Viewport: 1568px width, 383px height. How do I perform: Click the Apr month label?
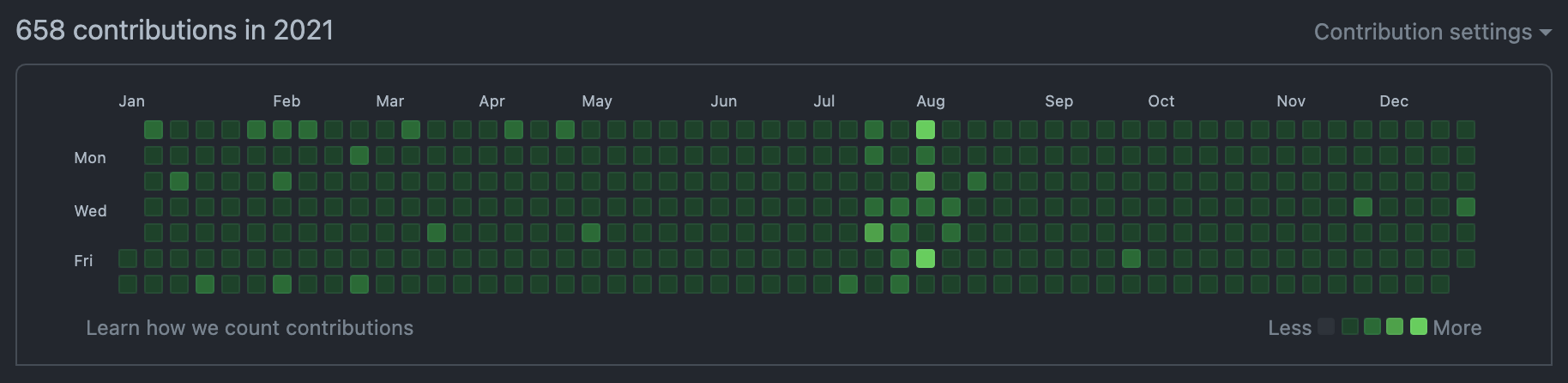[492, 101]
